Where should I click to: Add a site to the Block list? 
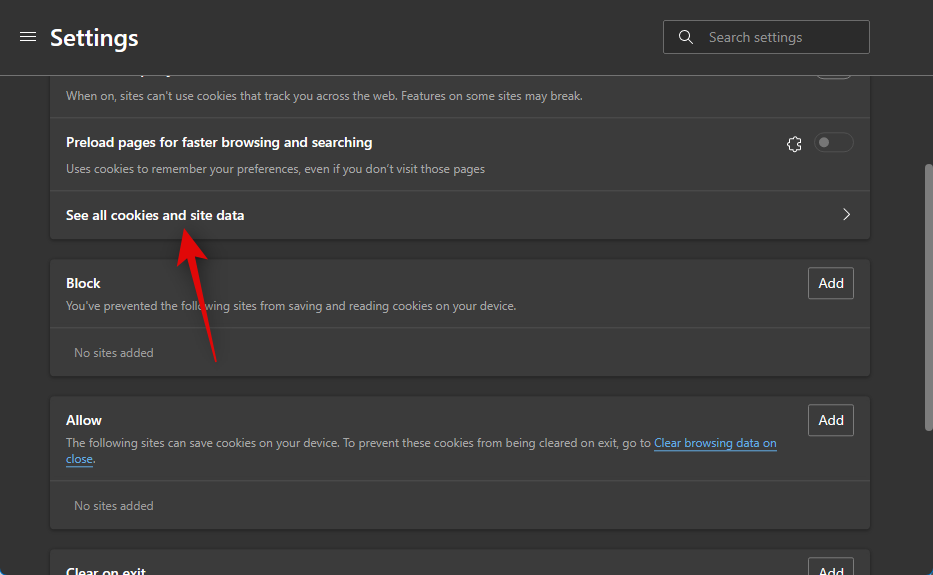[x=830, y=283]
